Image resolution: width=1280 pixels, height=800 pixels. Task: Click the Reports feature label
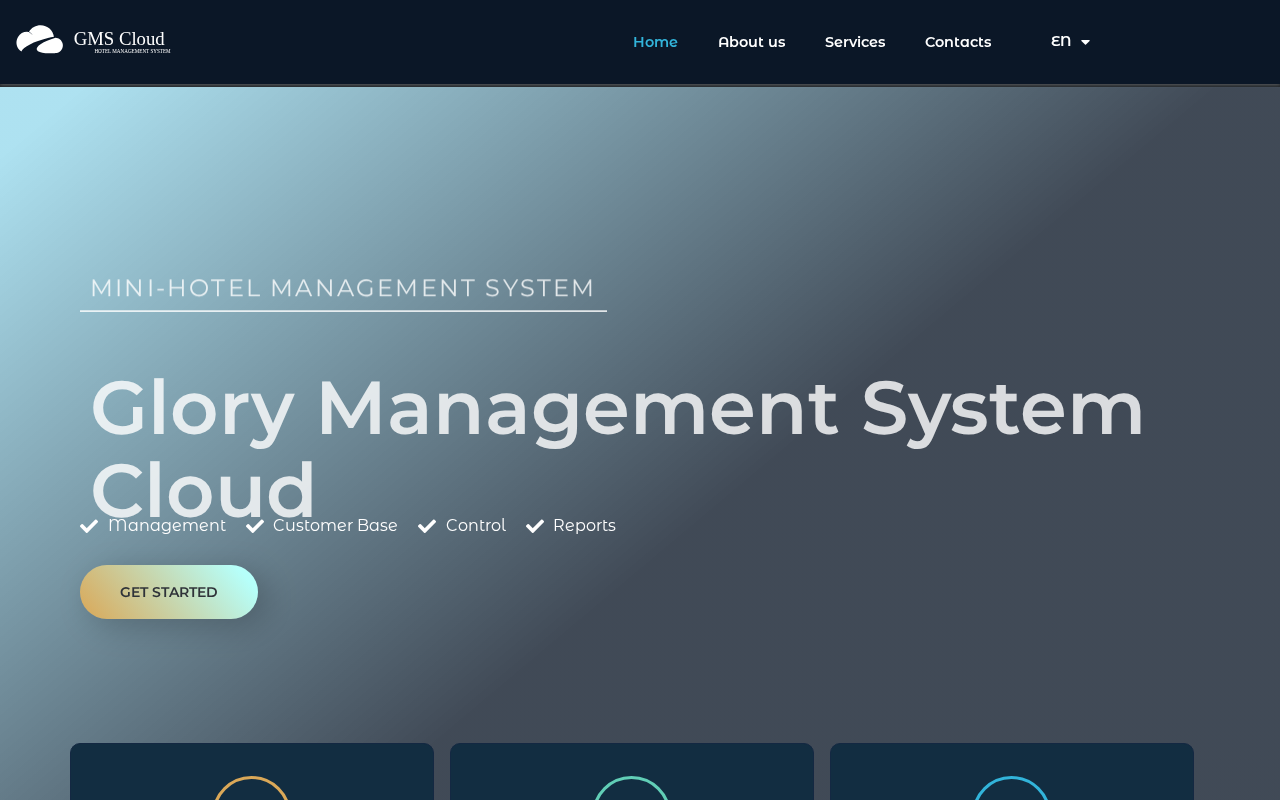[x=584, y=526]
